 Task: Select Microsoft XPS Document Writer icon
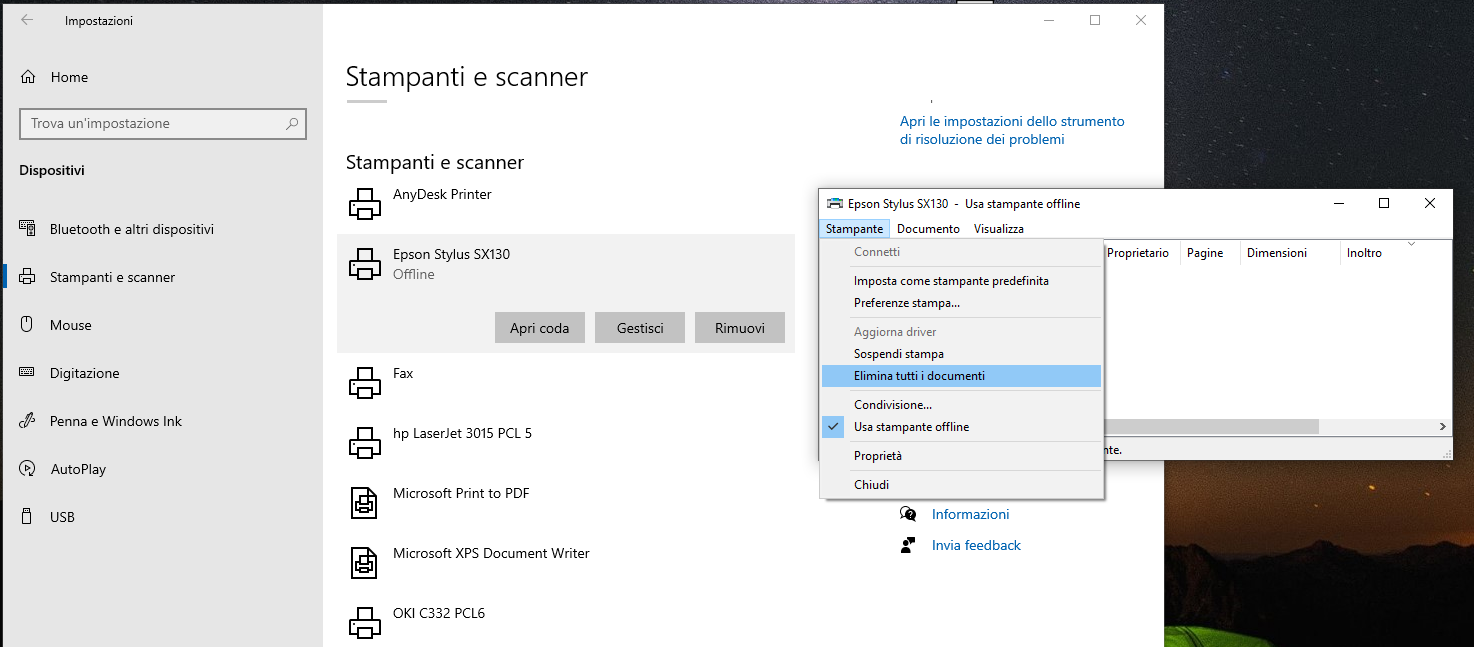click(365, 563)
